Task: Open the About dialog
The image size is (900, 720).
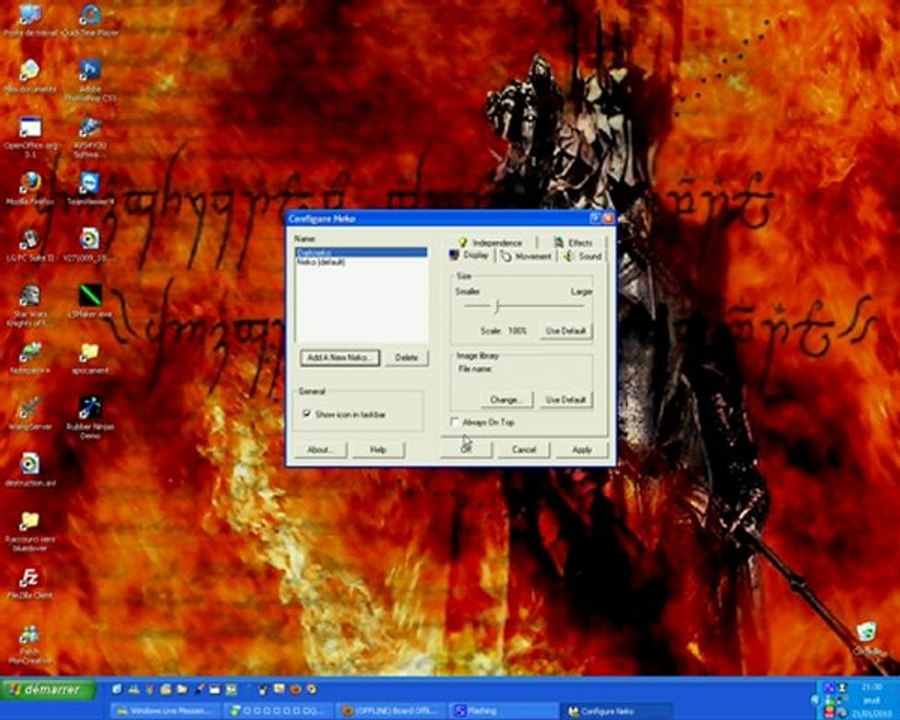Action: coord(320,450)
